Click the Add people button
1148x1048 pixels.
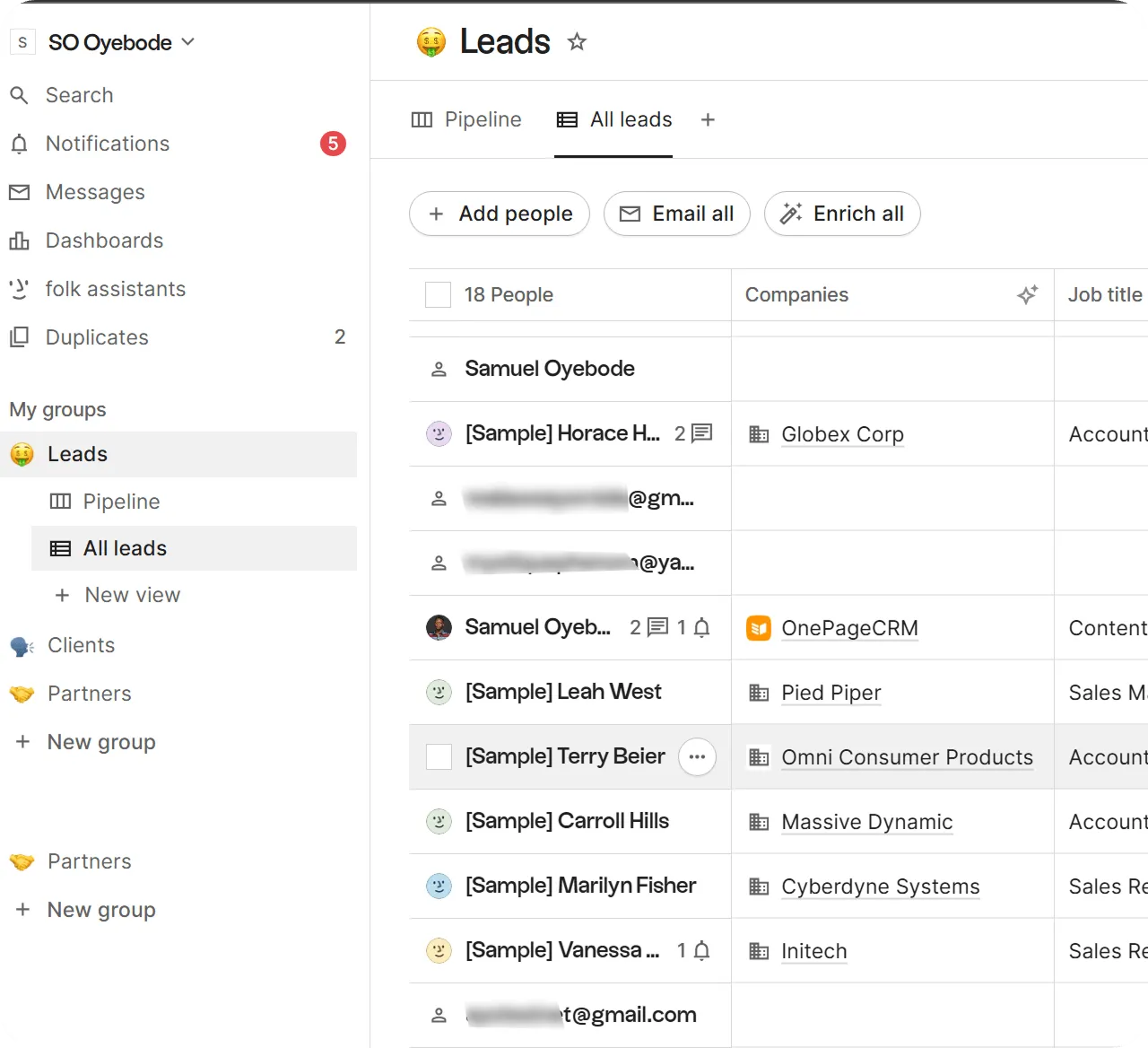[500, 214]
